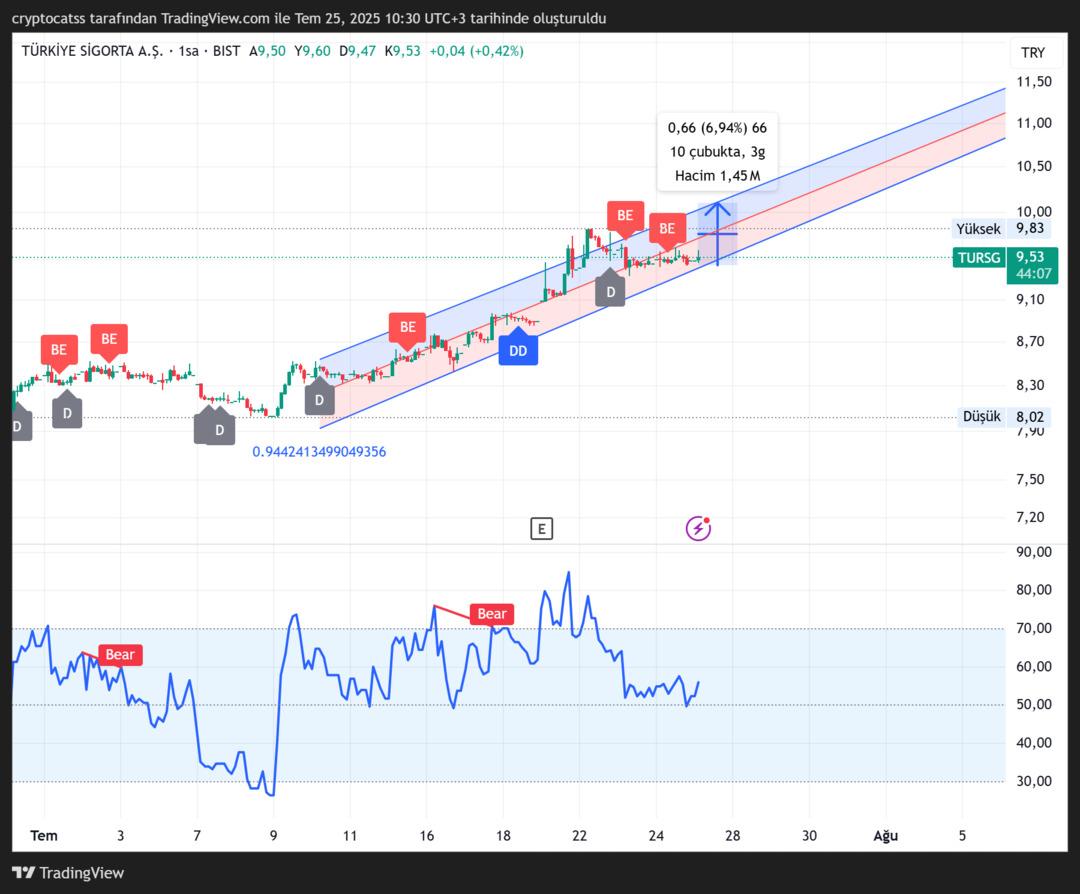Click the 1sa interval label
The height and width of the screenshot is (894, 1080).
click(x=188, y=51)
